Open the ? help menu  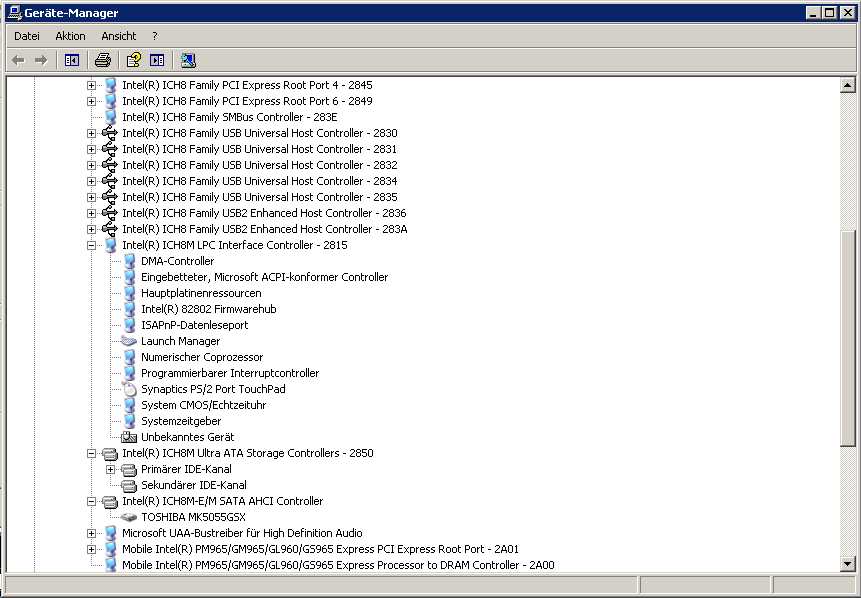pos(155,36)
